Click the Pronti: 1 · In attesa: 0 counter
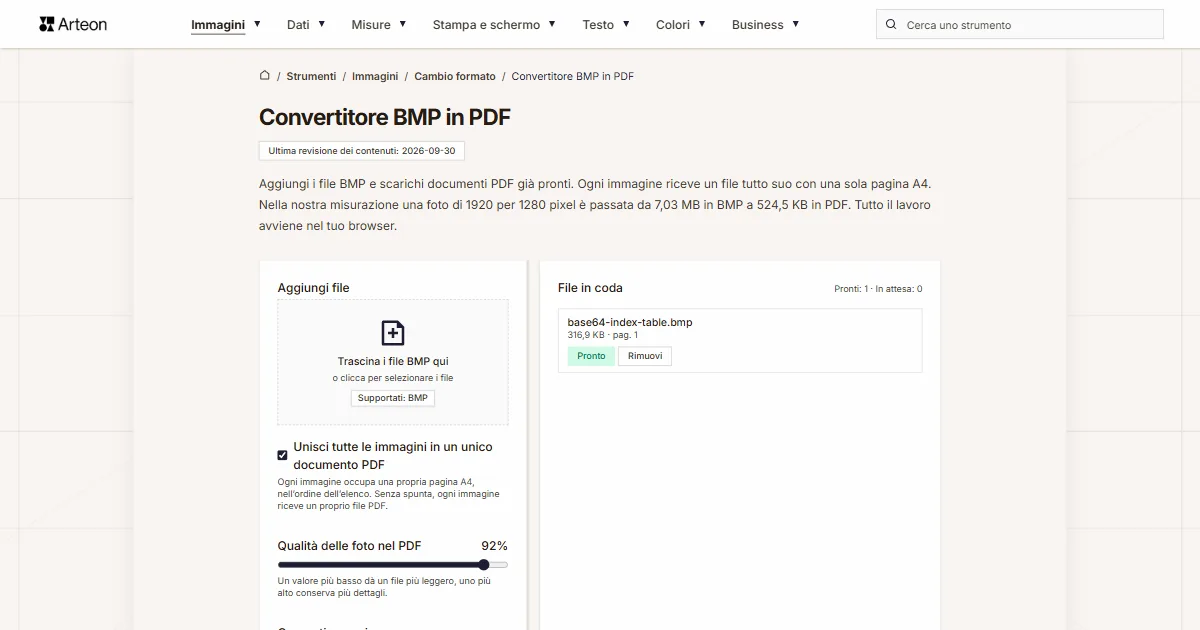1200x630 pixels. 878,289
